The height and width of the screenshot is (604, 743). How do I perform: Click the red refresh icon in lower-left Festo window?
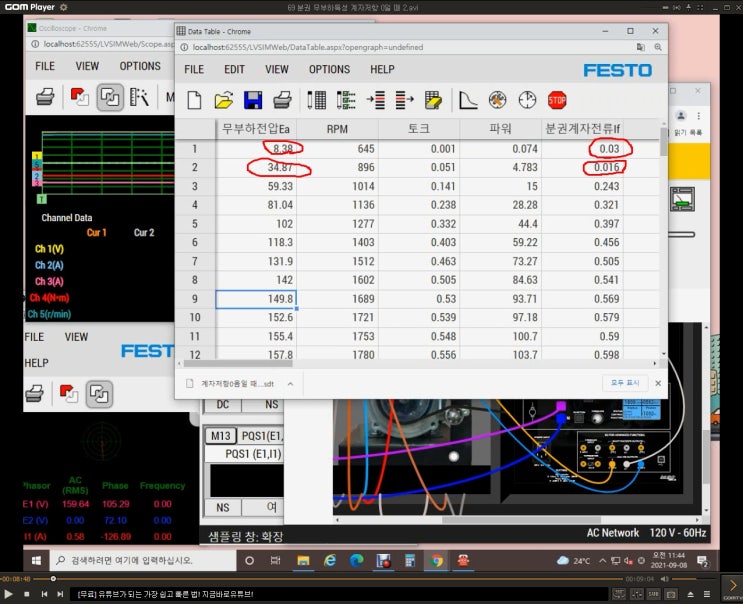point(69,394)
